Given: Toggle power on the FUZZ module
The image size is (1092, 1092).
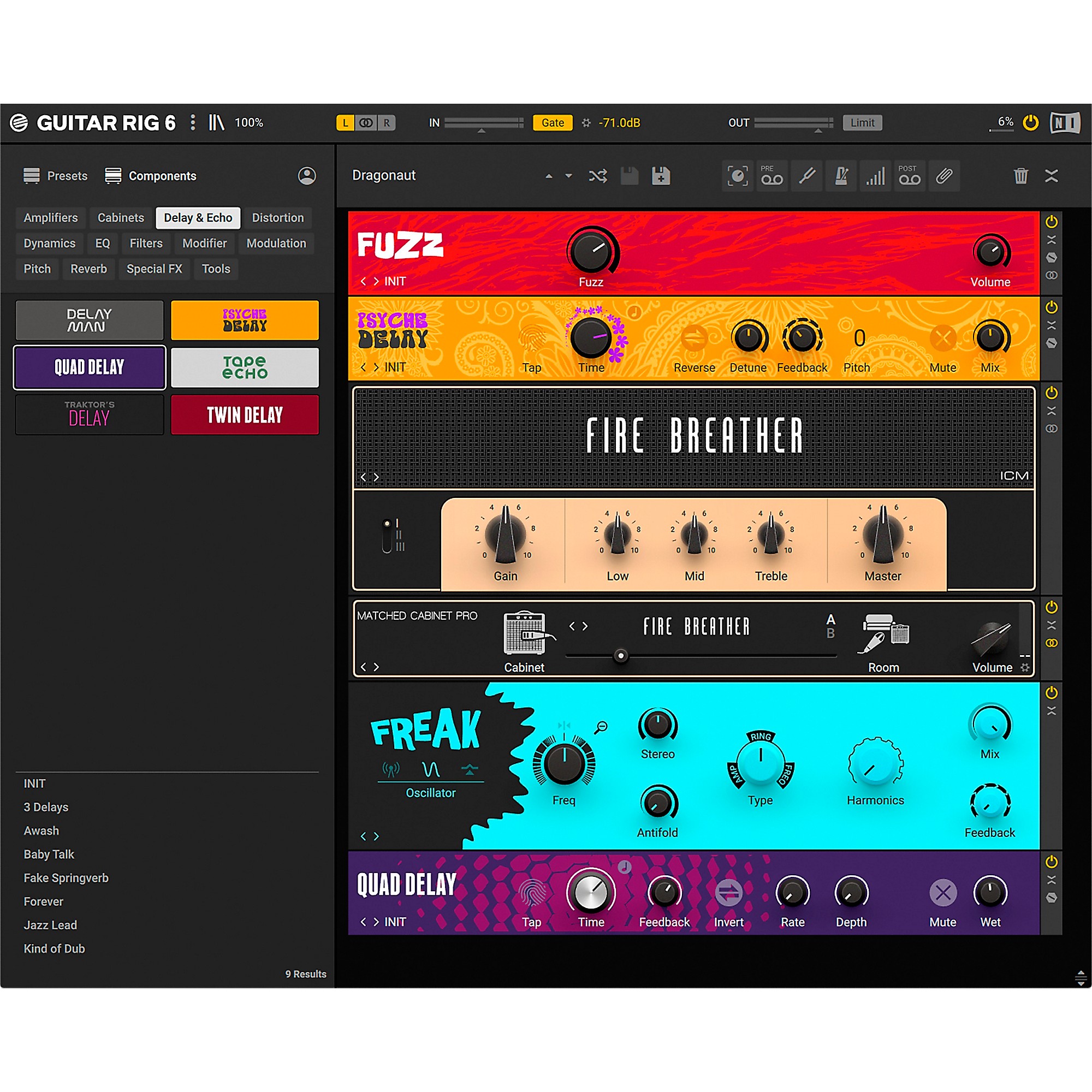Looking at the screenshot, I should pyautogui.click(x=1051, y=222).
